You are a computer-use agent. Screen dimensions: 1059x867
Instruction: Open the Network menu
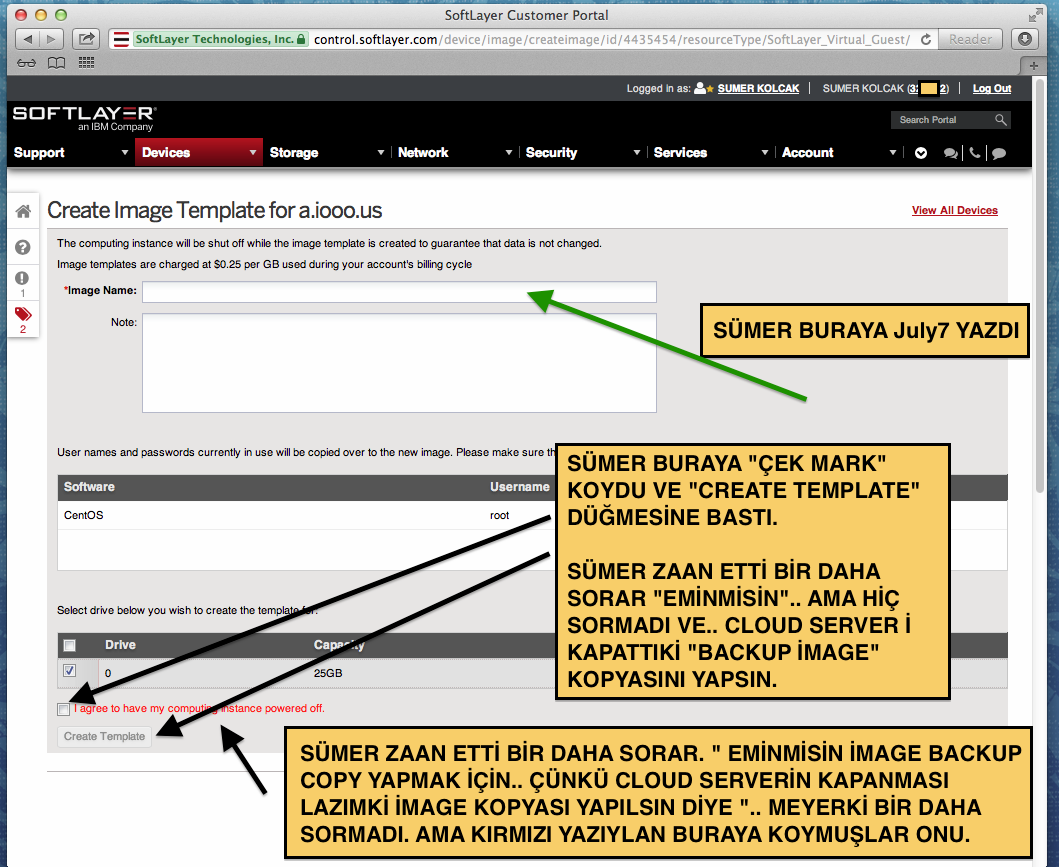click(455, 153)
